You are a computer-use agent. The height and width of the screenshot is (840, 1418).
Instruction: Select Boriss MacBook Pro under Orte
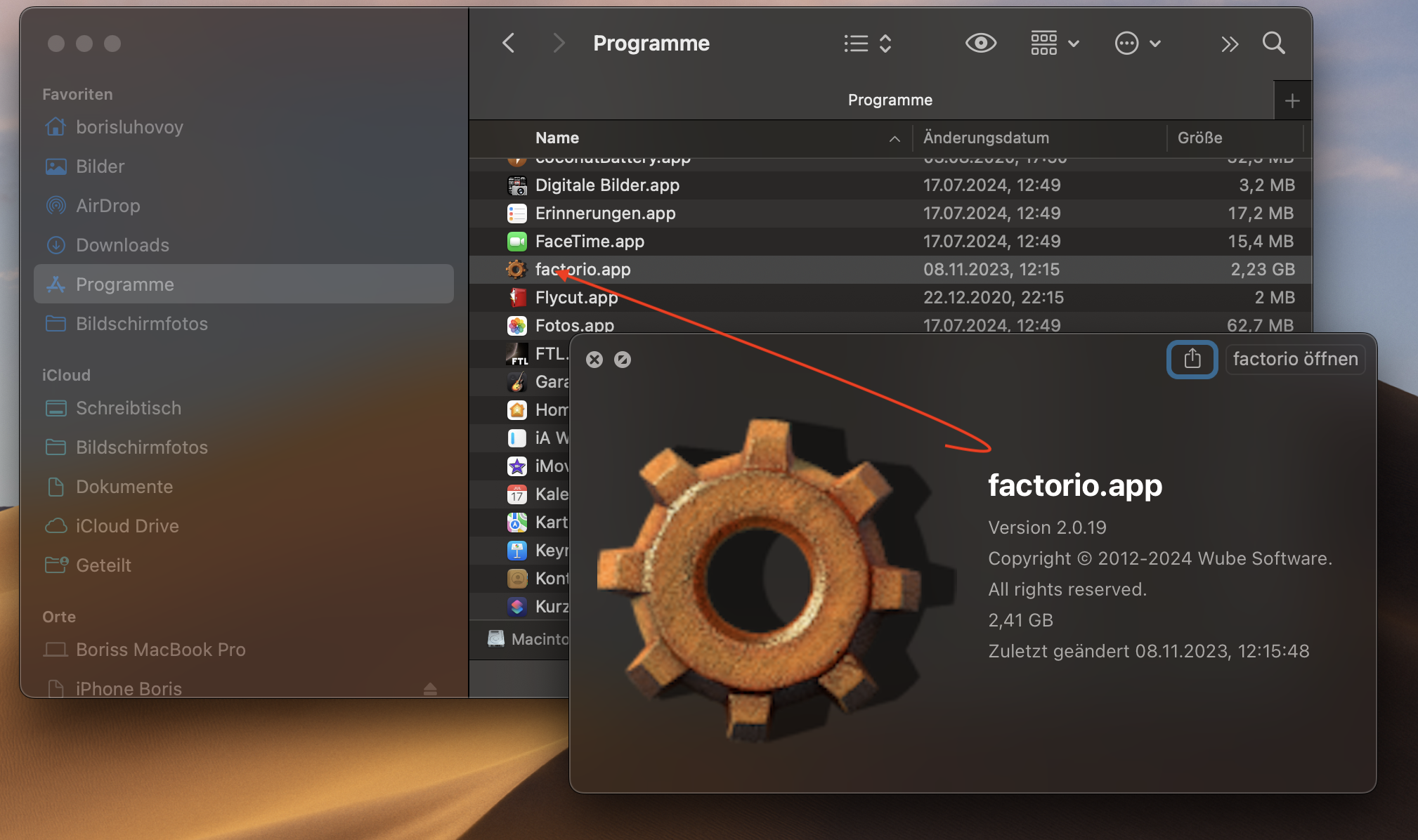tap(243, 650)
